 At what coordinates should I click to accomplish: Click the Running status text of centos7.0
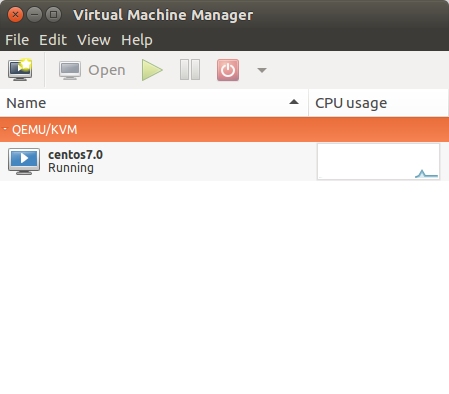[71, 168]
